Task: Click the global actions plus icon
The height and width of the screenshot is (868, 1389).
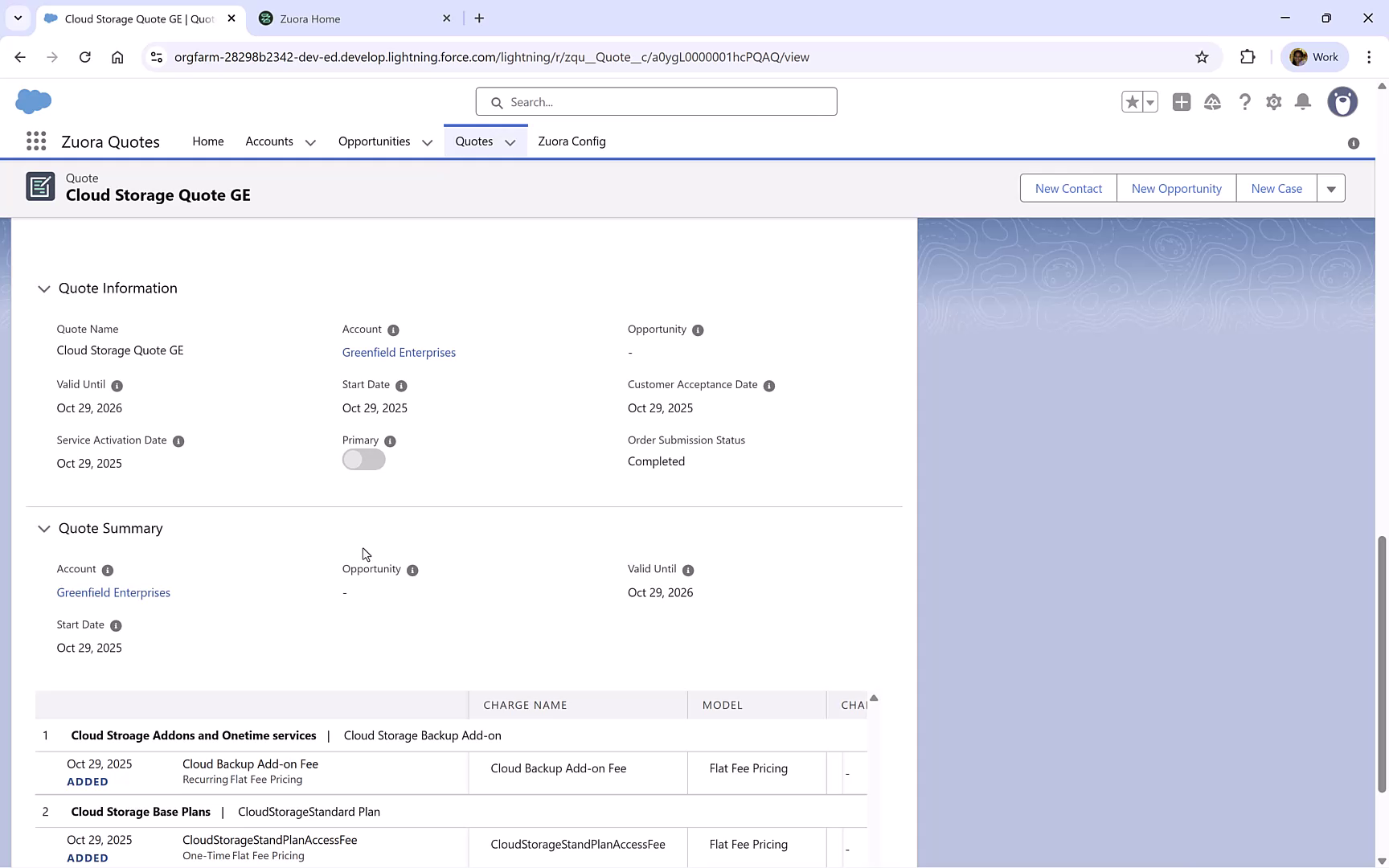Action: coord(1182,102)
